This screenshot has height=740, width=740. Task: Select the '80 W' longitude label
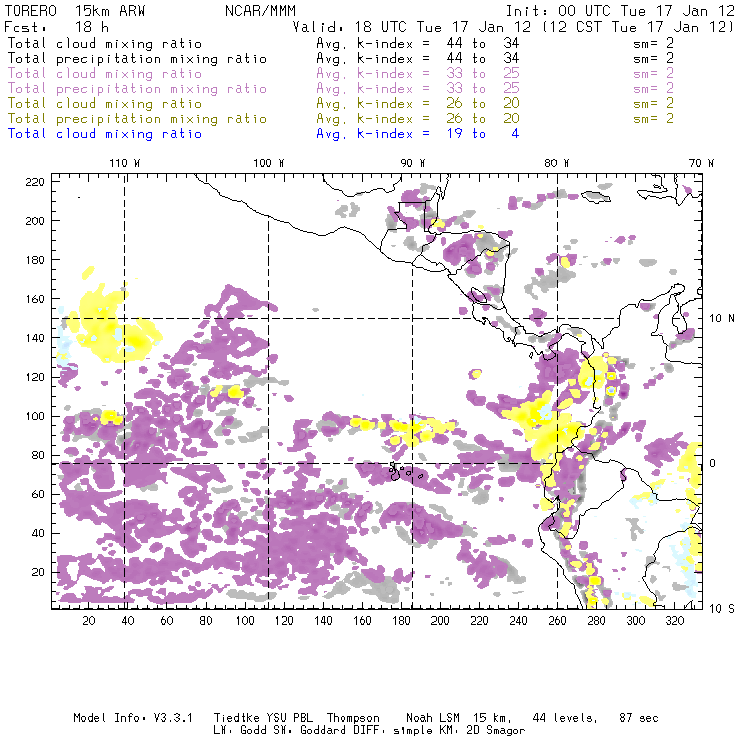coord(556,163)
